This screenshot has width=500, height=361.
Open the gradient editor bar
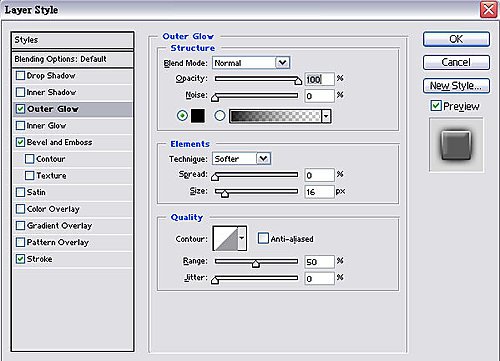tap(275, 116)
